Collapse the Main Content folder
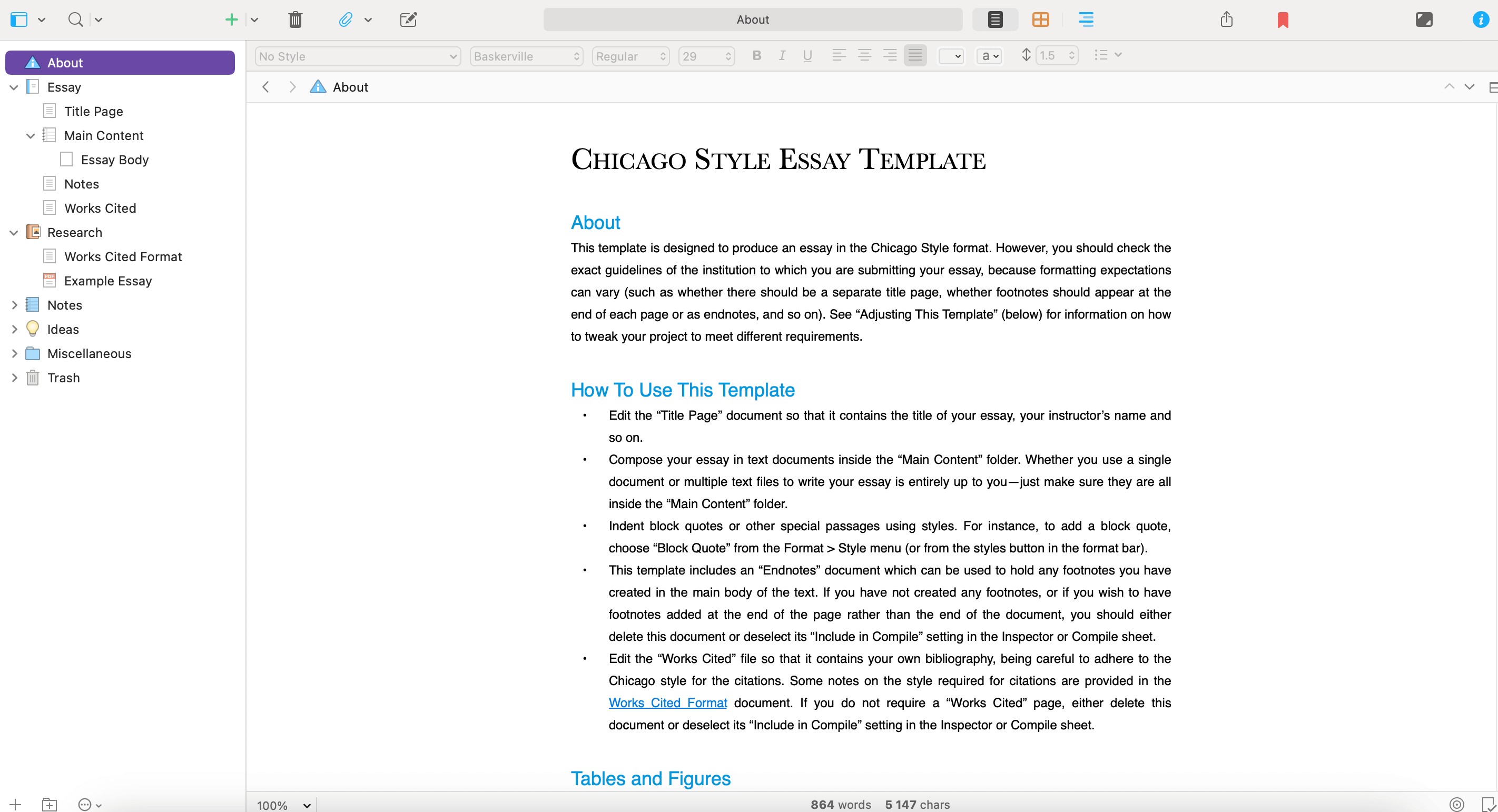Viewport: 1498px width, 812px height. [x=31, y=136]
